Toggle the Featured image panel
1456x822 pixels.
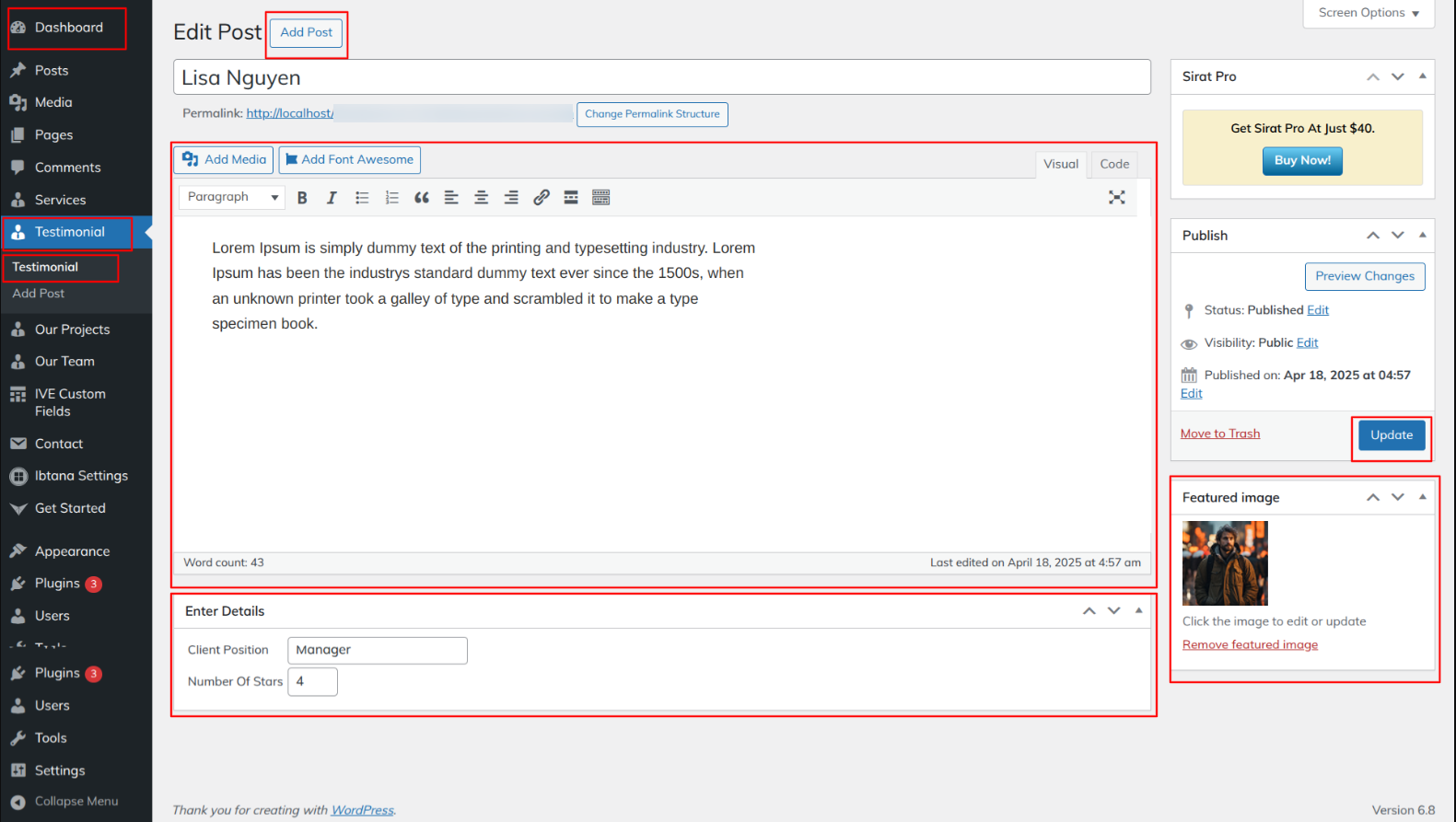click(1423, 497)
